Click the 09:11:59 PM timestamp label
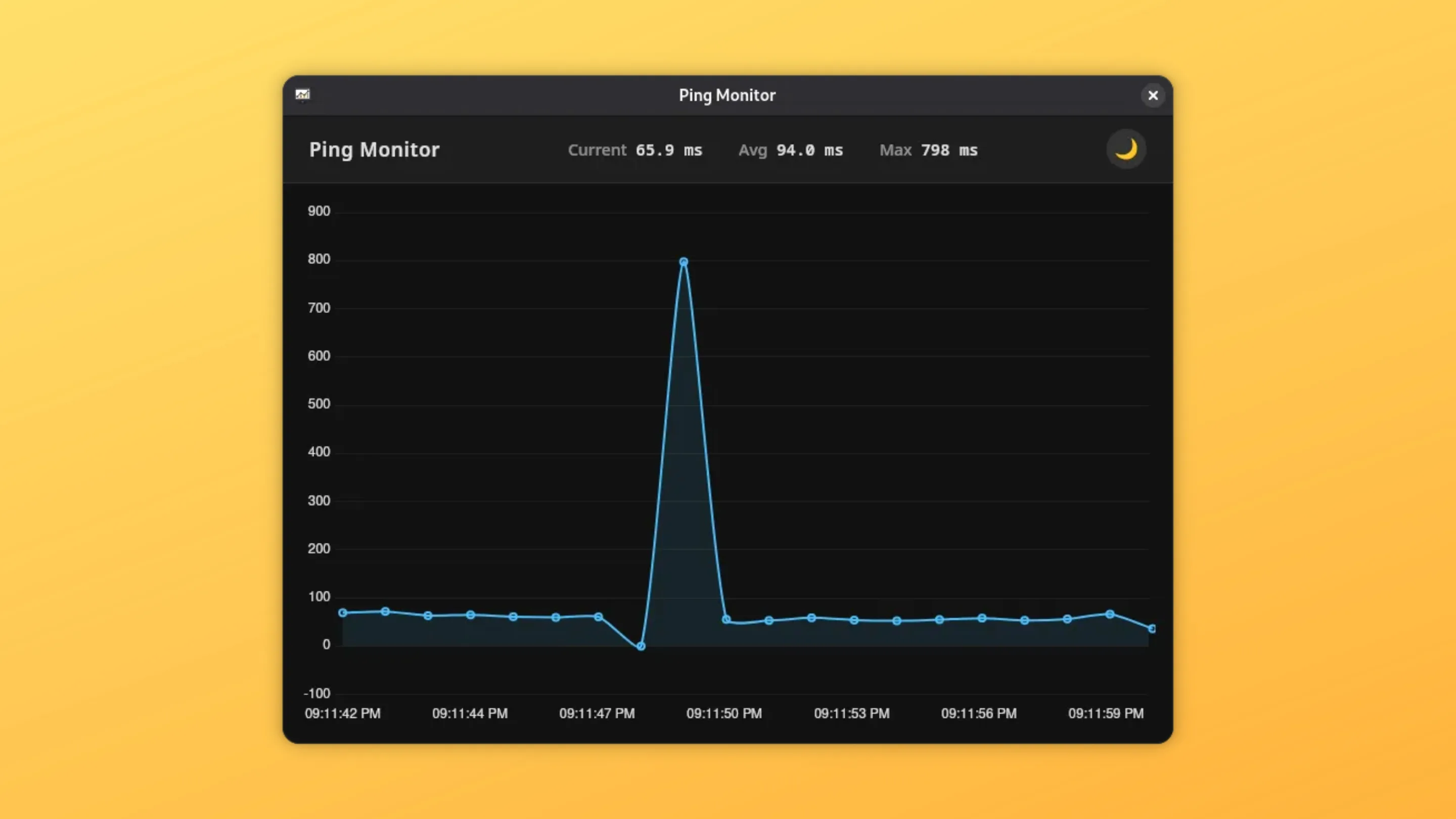The width and height of the screenshot is (1456, 819). [1106, 713]
